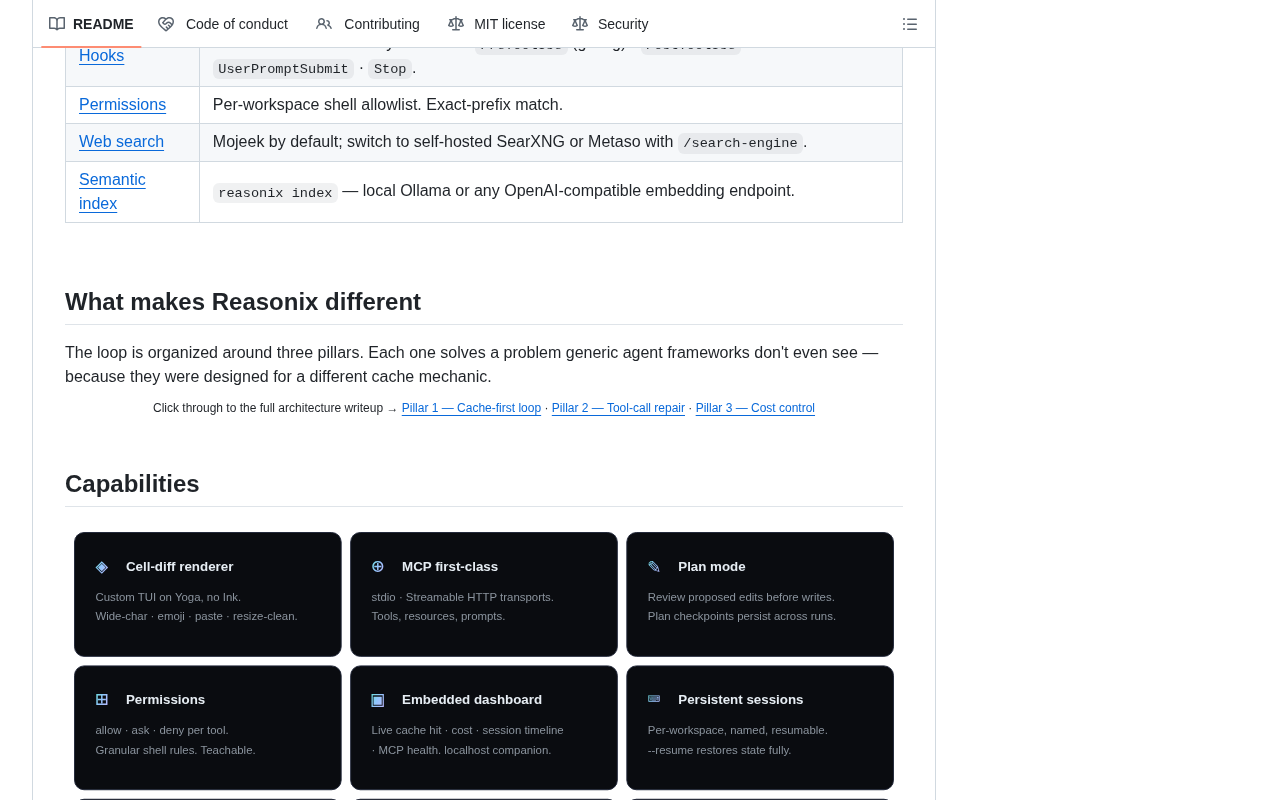
Task: Open the README tab
Action: pos(91,24)
